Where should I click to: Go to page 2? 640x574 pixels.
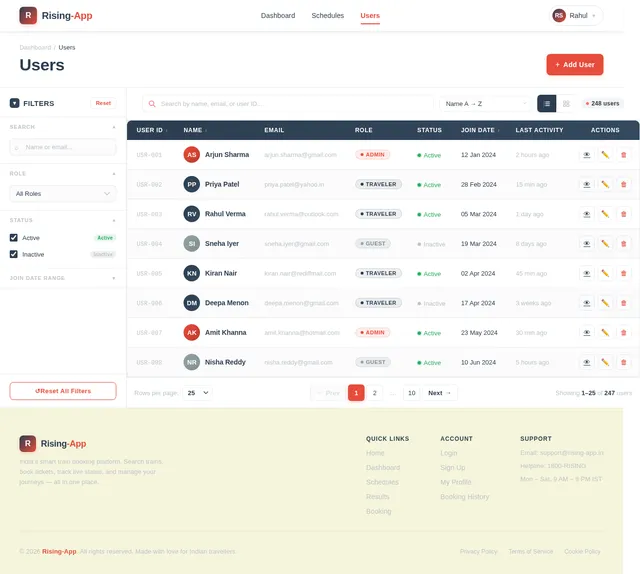pos(374,393)
